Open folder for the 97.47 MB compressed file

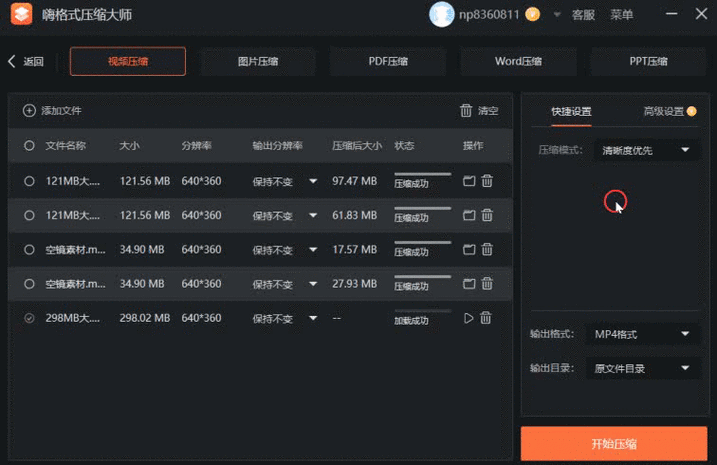pyautogui.click(x=469, y=181)
